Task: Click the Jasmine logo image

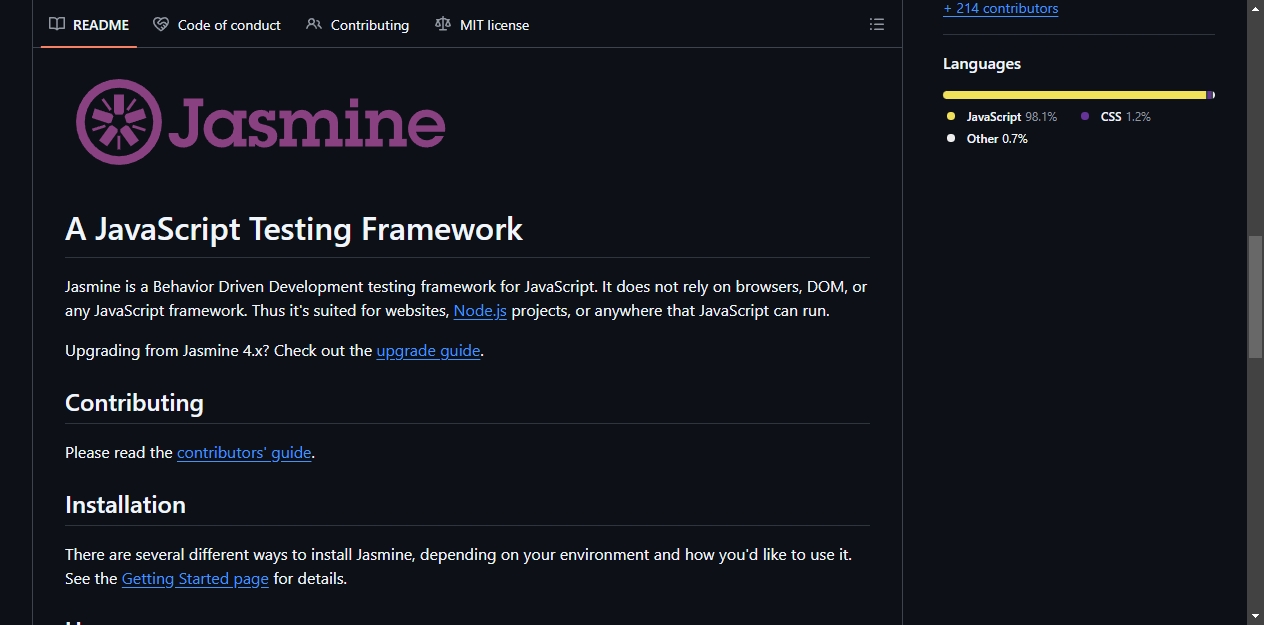Action: [260, 122]
